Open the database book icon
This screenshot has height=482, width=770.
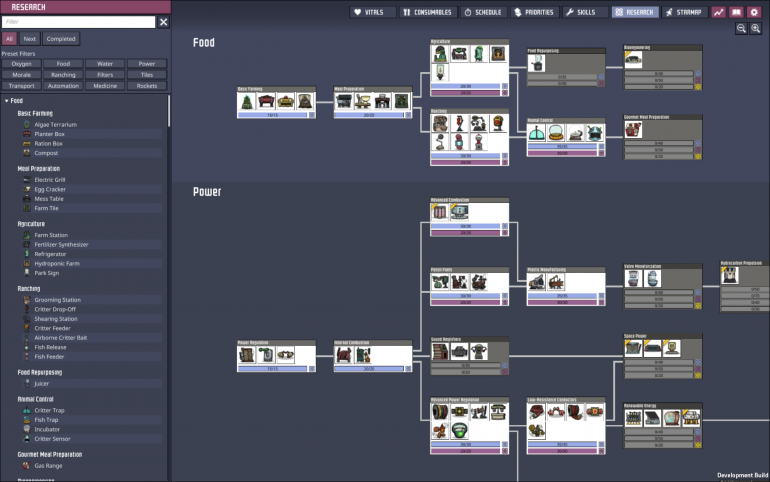(x=736, y=12)
